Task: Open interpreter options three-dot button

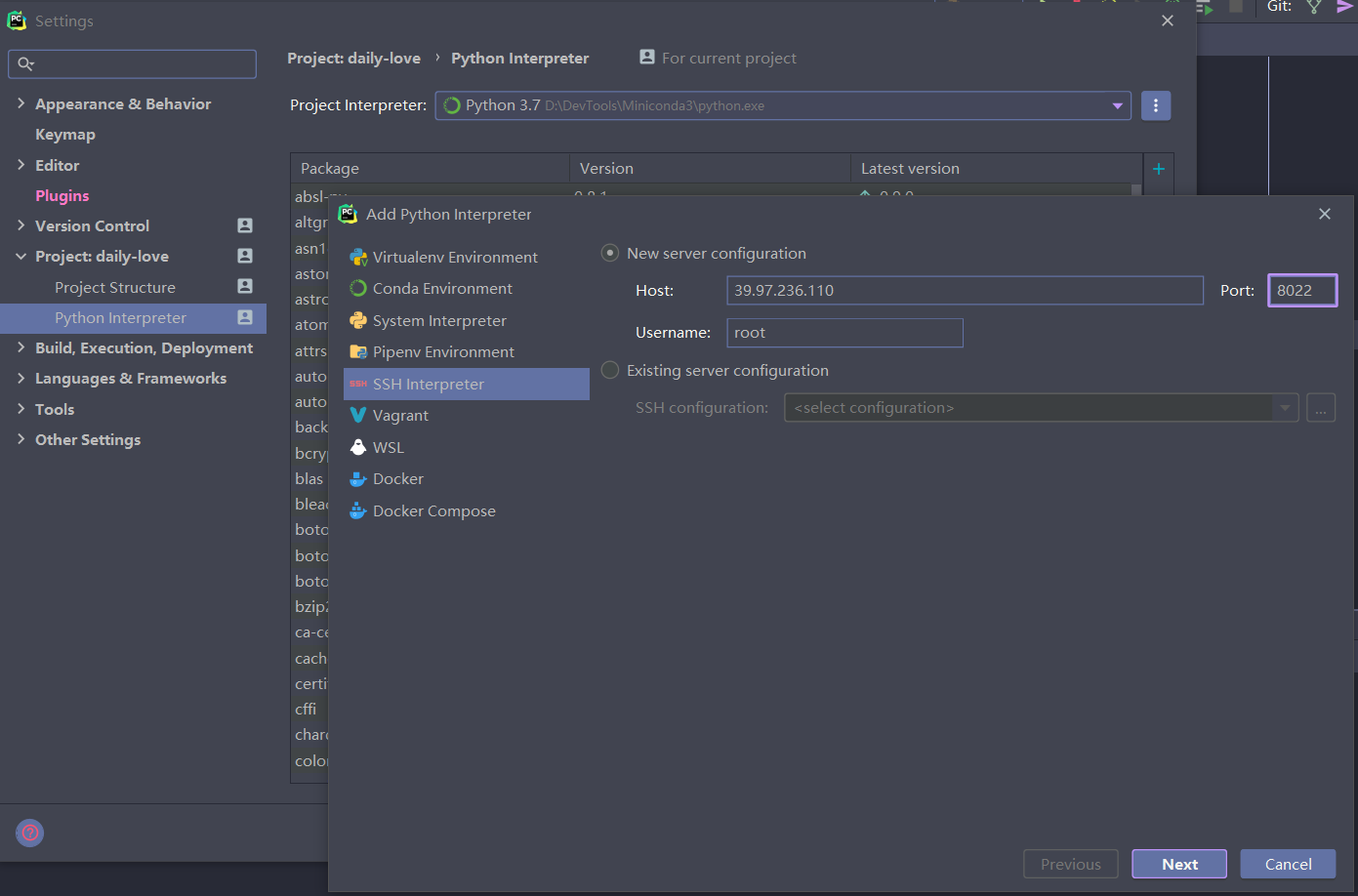Action: (x=1156, y=105)
